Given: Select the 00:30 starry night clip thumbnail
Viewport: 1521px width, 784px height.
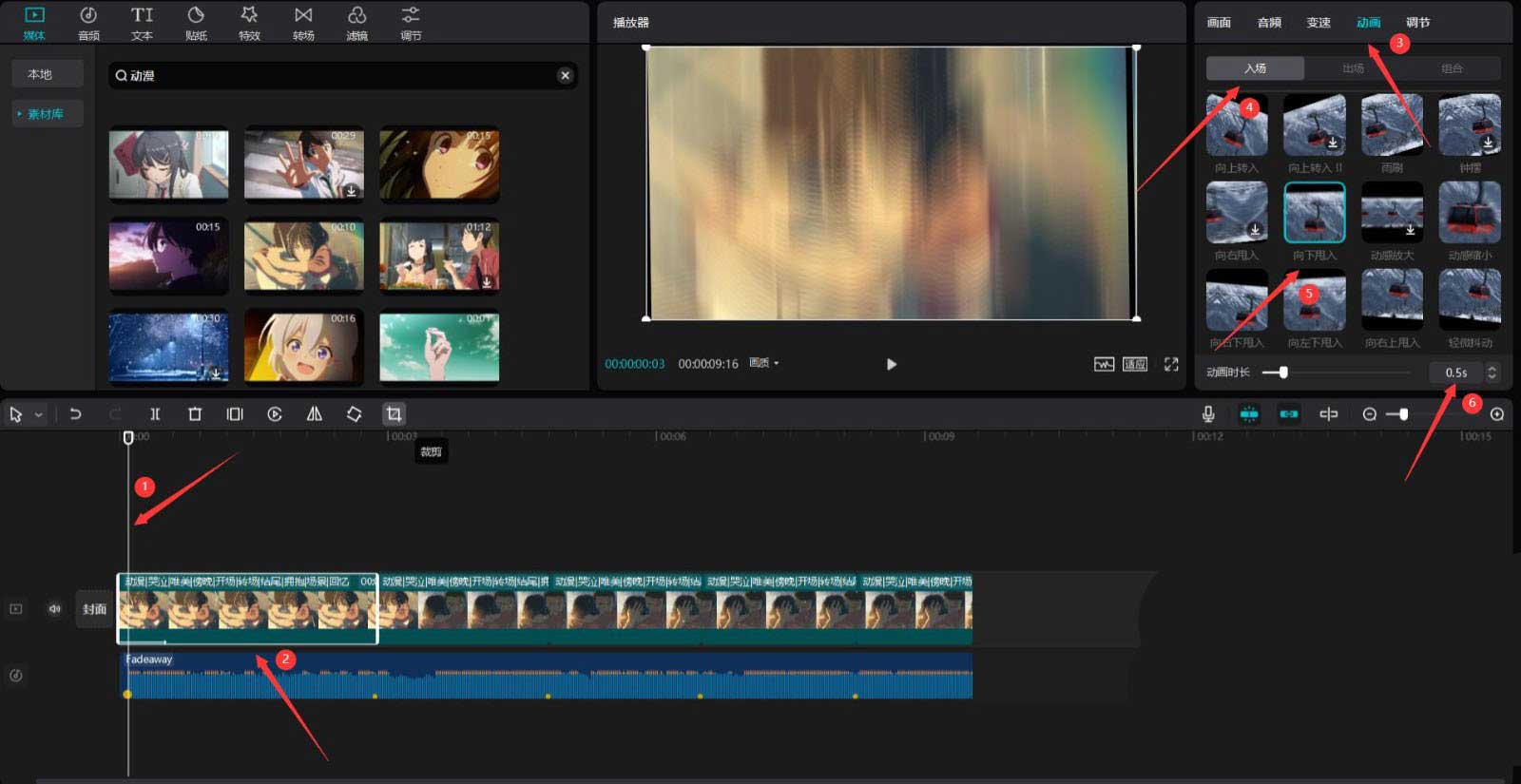Looking at the screenshot, I should (x=169, y=347).
